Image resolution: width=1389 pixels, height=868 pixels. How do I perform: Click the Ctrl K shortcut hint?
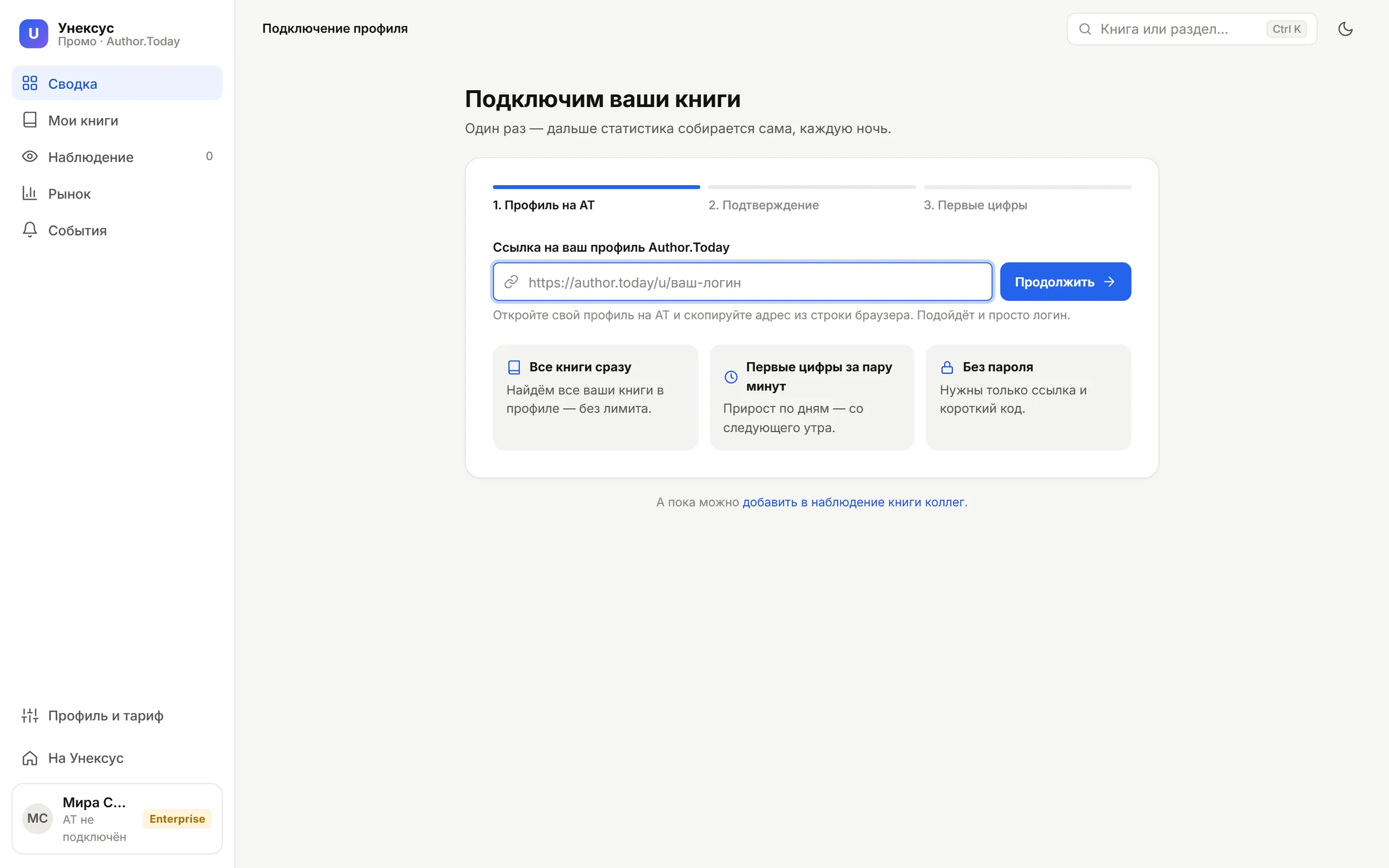click(x=1286, y=29)
